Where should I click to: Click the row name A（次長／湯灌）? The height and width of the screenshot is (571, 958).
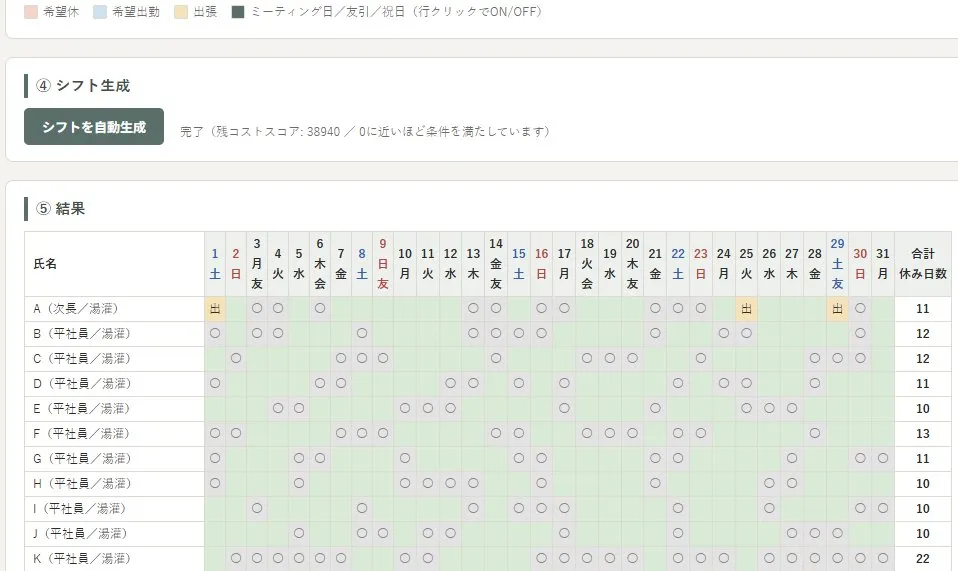click(76, 309)
